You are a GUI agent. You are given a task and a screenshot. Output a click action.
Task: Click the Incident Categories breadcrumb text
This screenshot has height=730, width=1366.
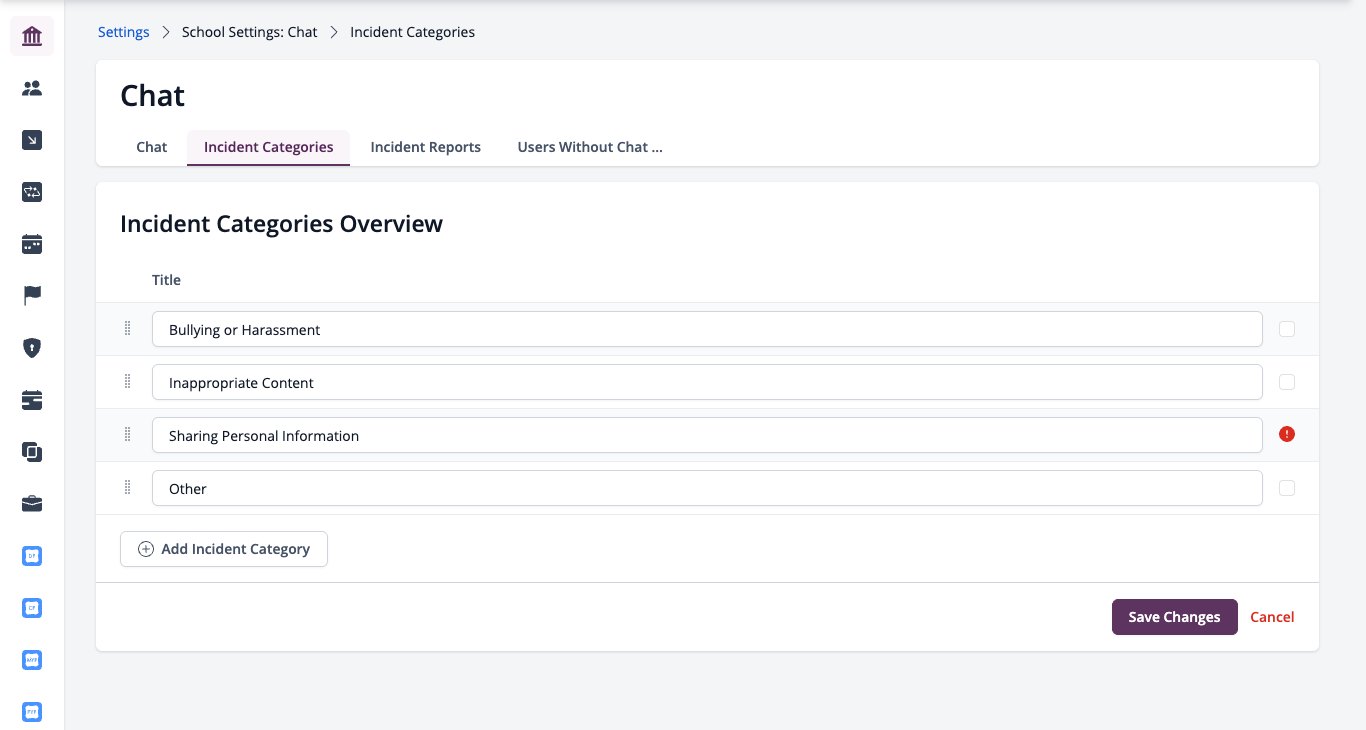pyautogui.click(x=412, y=32)
